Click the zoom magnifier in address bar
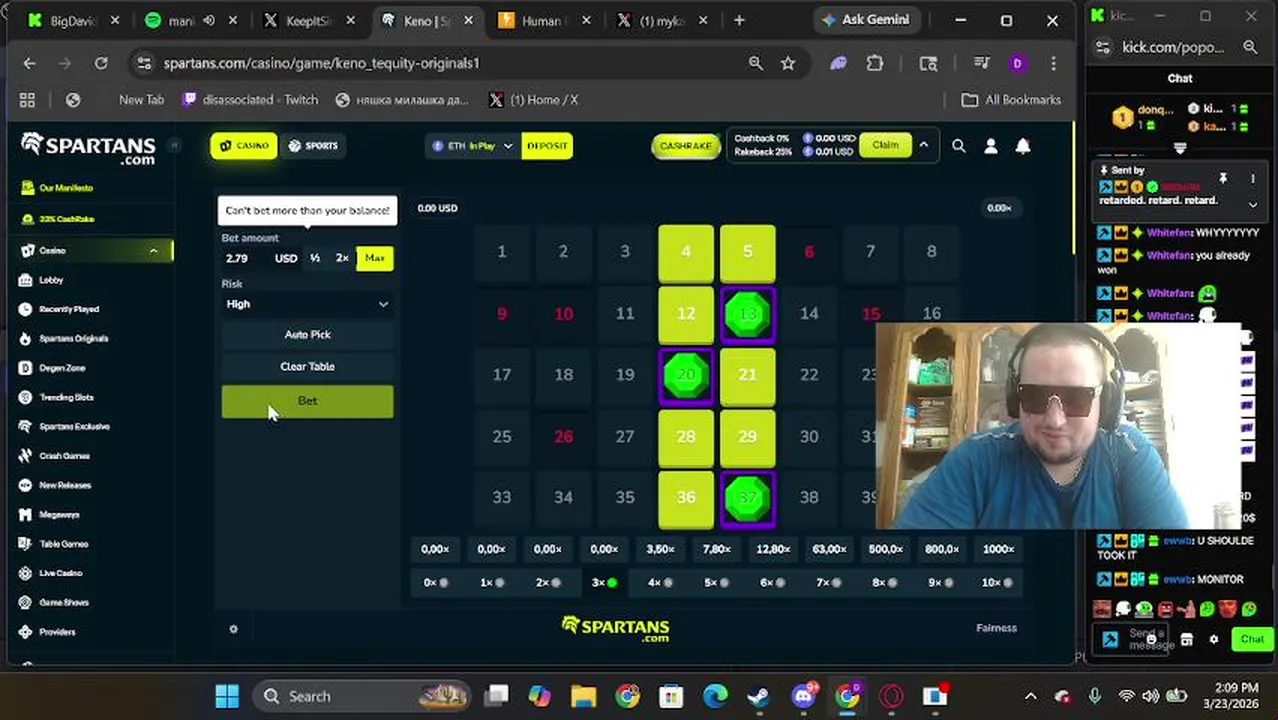 tap(756, 63)
